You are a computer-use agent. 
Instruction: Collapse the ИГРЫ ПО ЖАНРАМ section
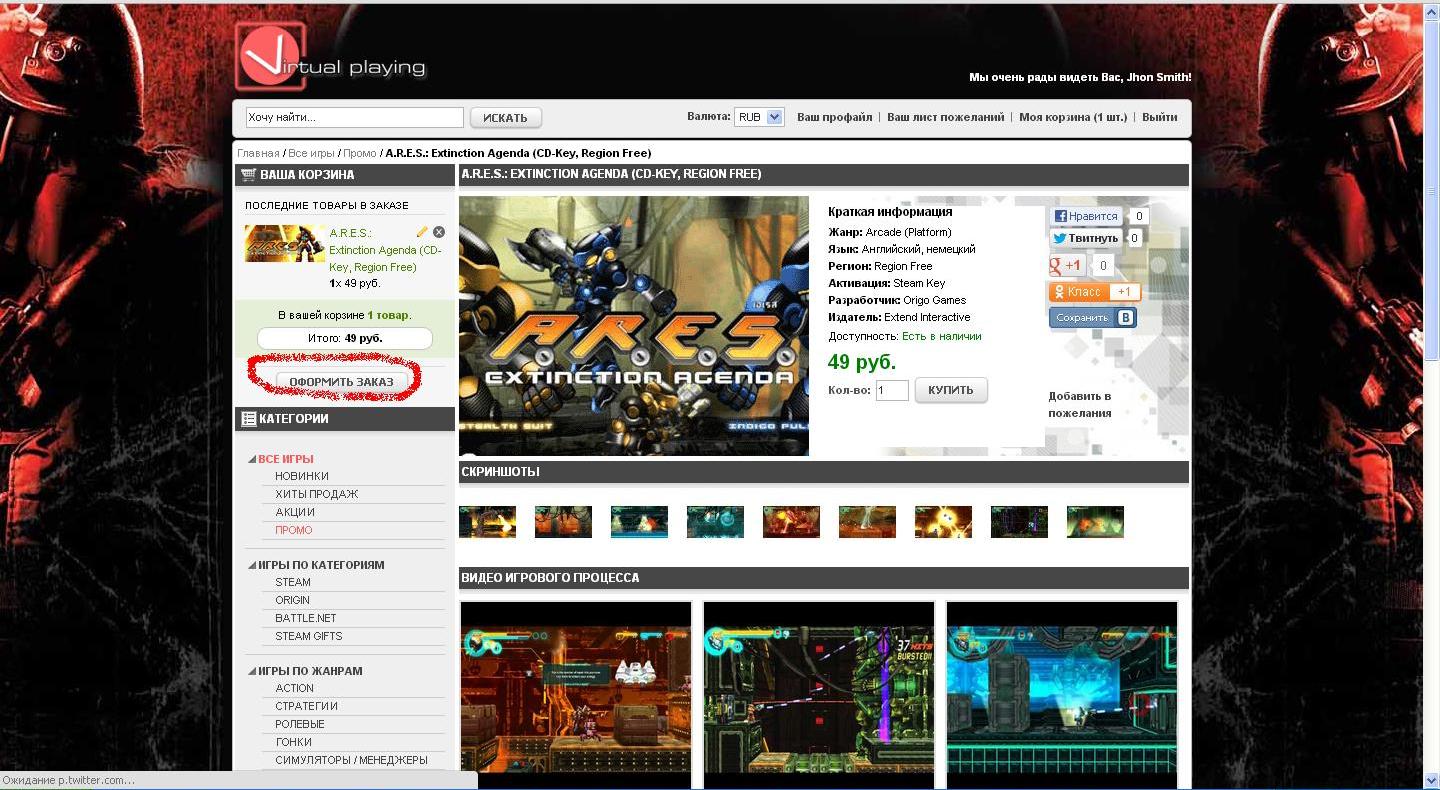(252, 672)
